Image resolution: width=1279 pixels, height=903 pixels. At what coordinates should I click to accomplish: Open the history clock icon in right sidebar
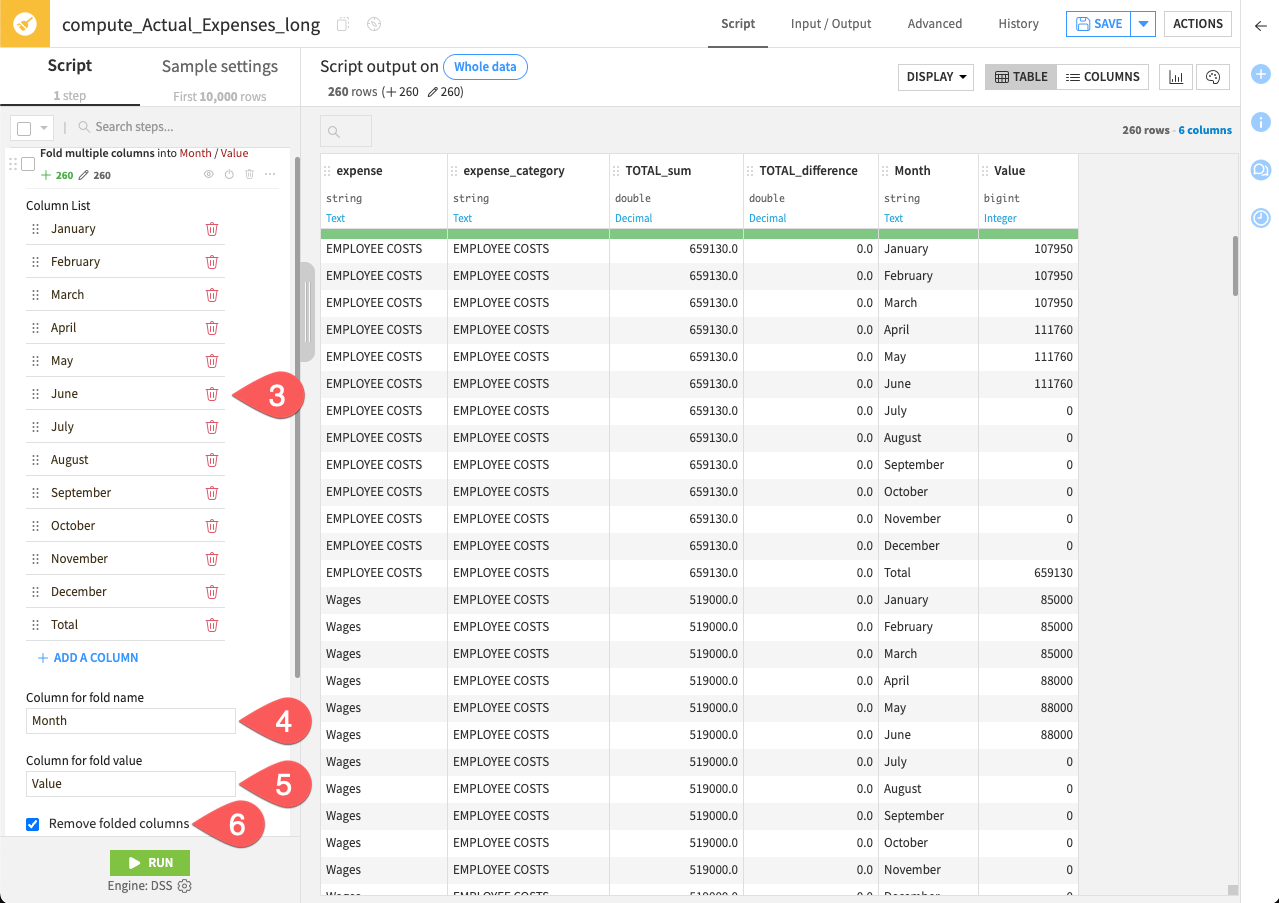[x=1260, y=218]
